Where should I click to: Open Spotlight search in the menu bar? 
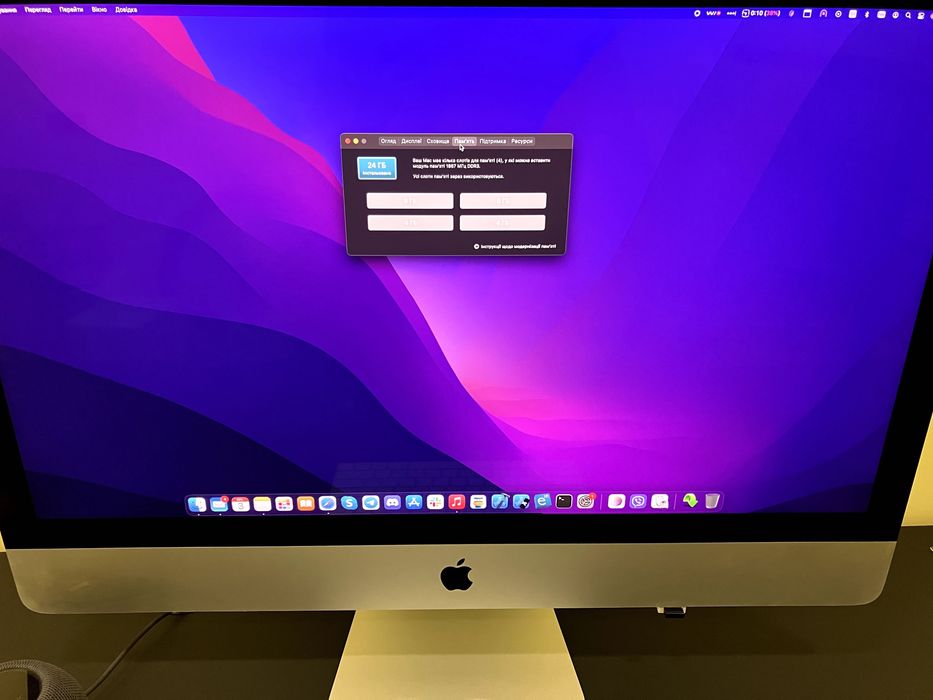908,15
